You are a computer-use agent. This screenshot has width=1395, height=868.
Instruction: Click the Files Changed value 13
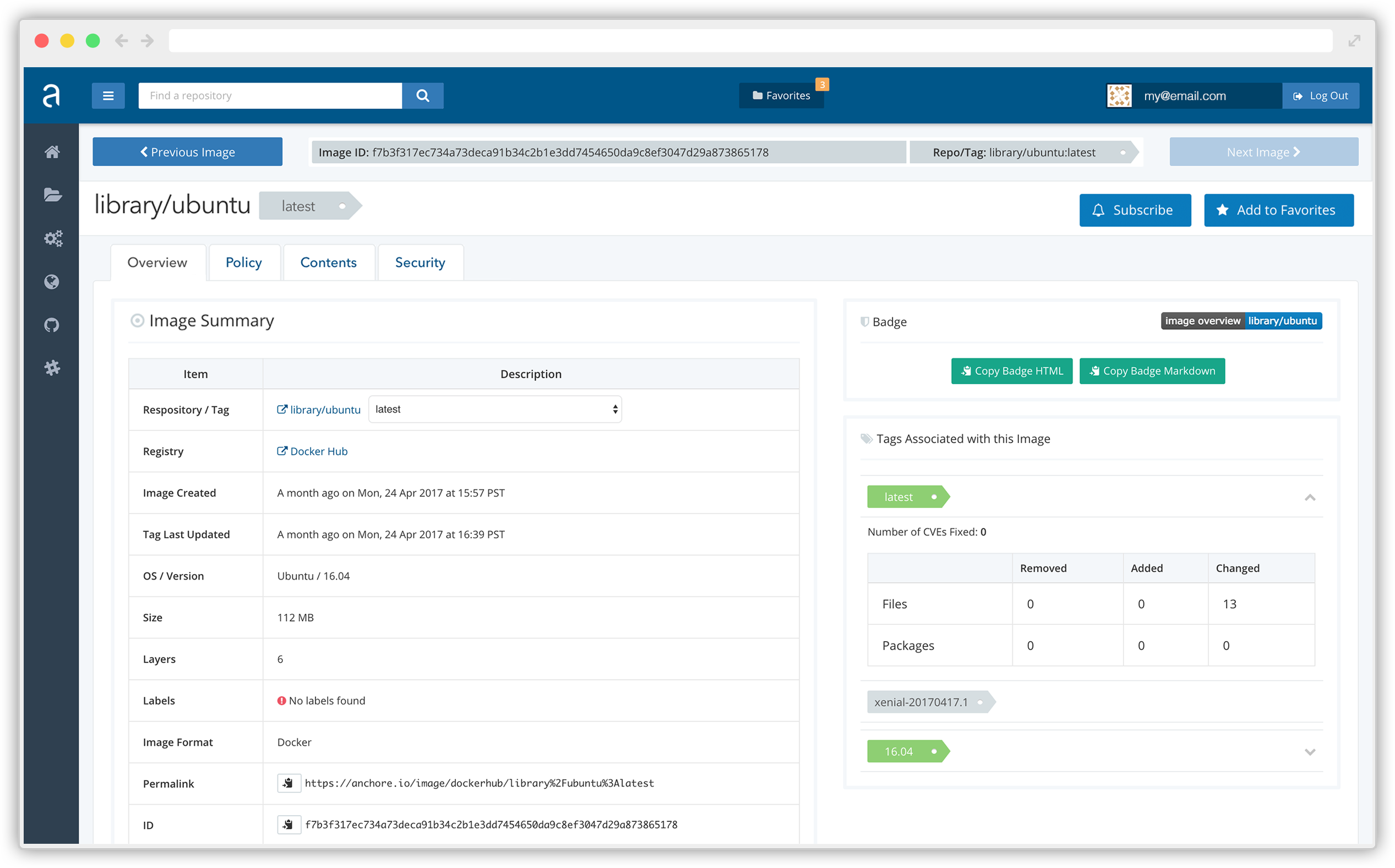(x=1229, y=604)
